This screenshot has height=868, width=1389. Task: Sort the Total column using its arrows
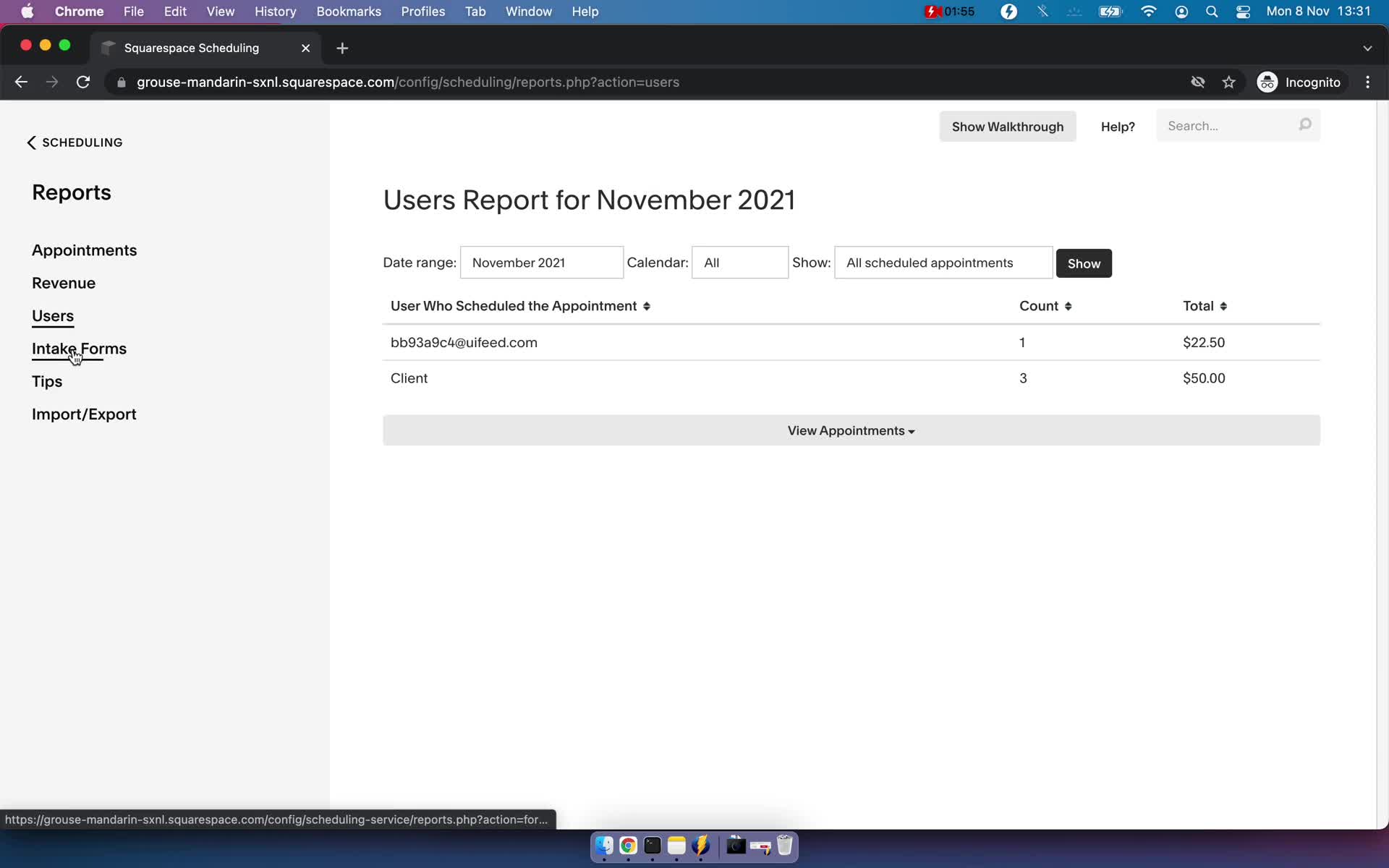[1223, 306]
